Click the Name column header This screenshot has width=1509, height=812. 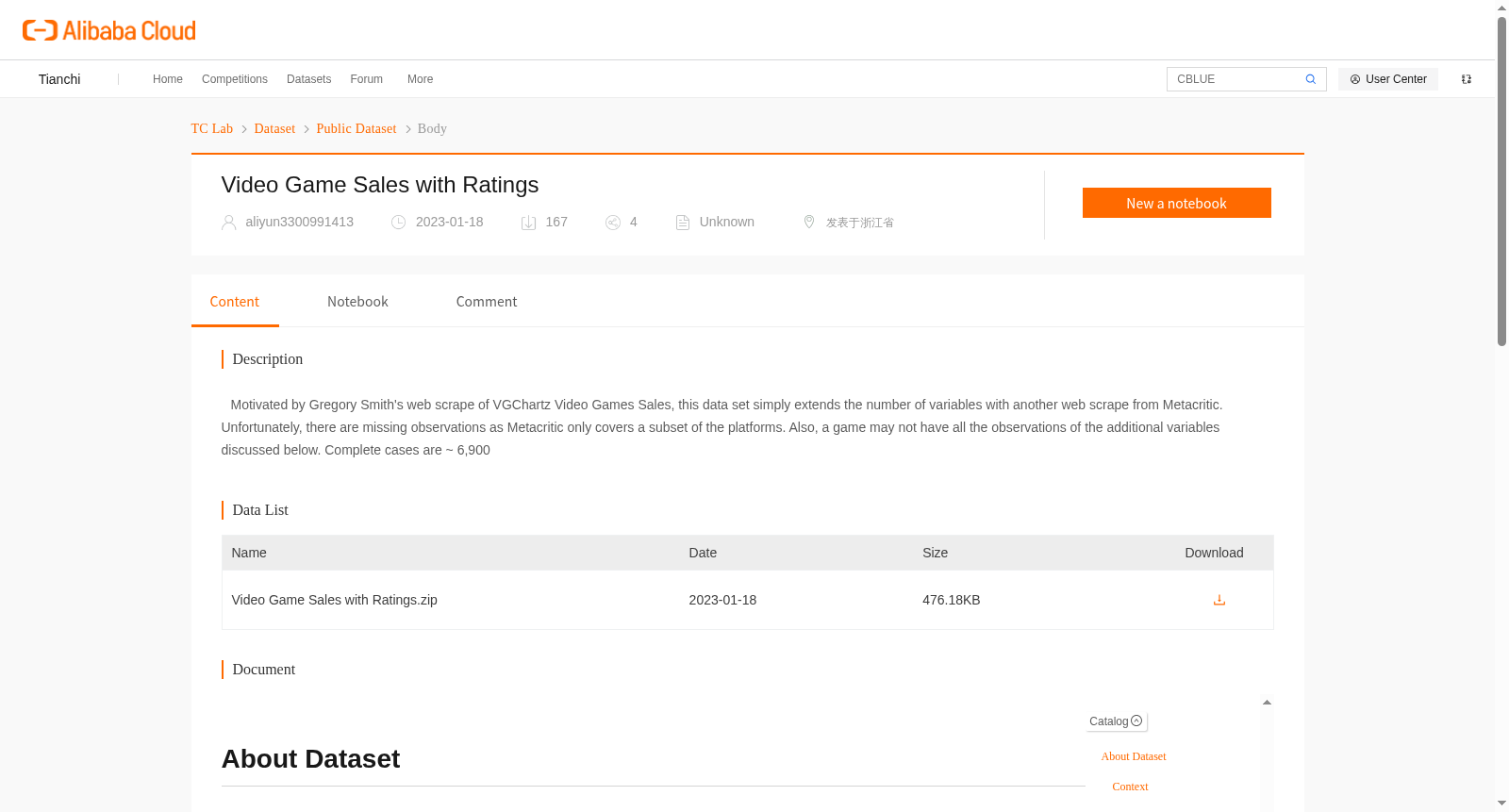coord(249,553)
